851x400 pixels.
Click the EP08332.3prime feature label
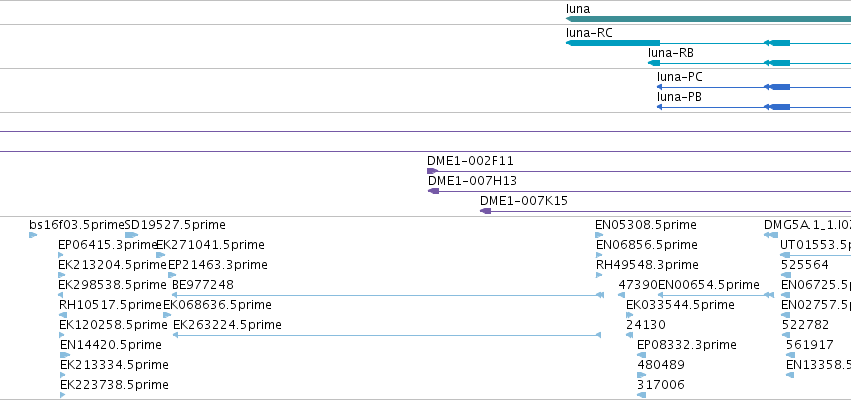(x=687, y=345)
